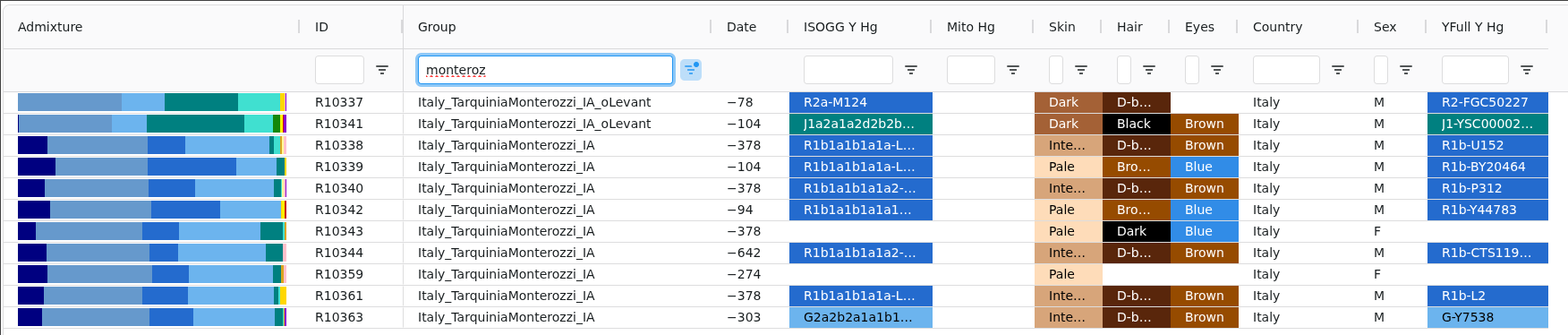The width and height of the screenshot is (1568, 335).
Task: Focus the Country filter input field
Action: 1286,70
